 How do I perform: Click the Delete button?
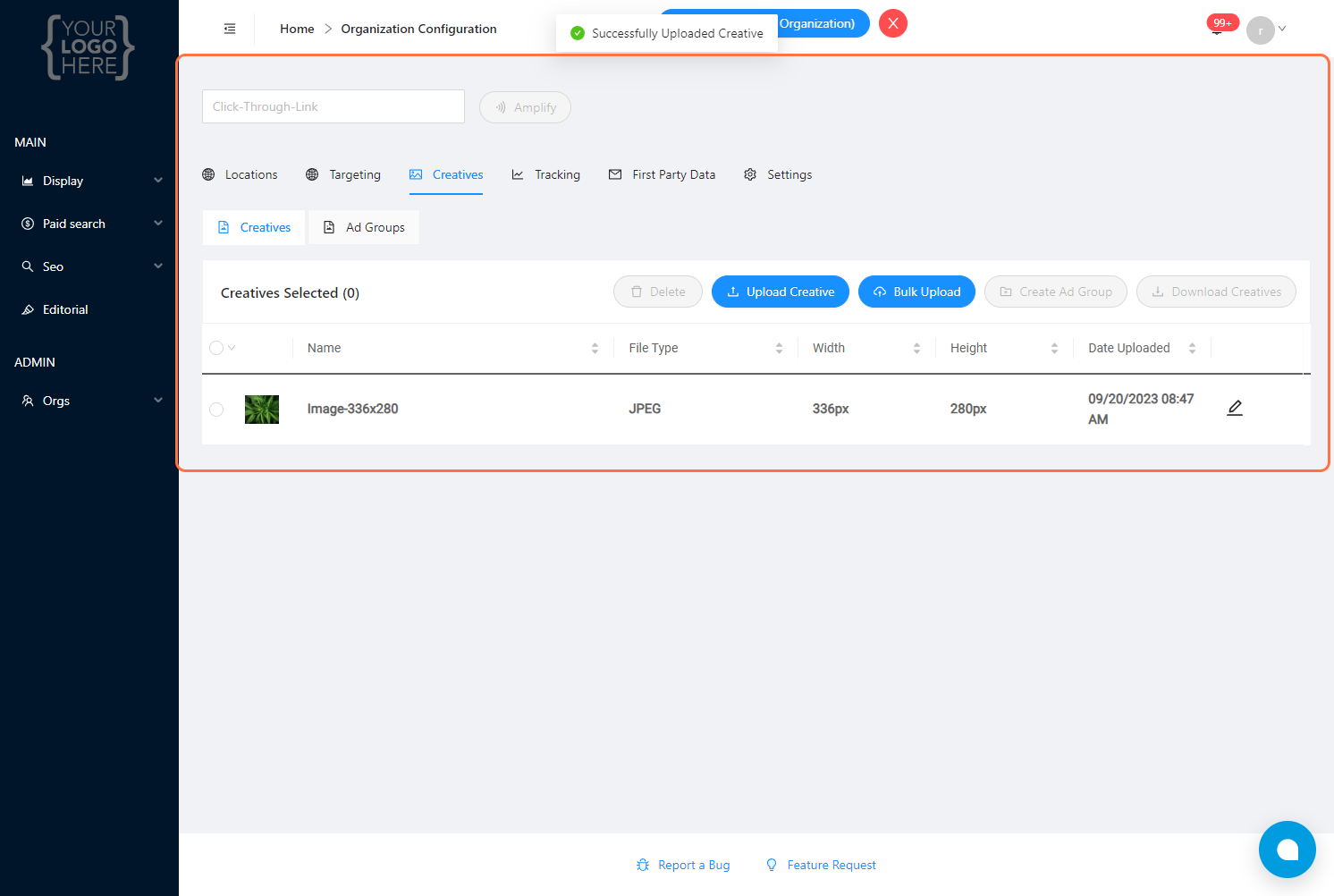[658, 292]
